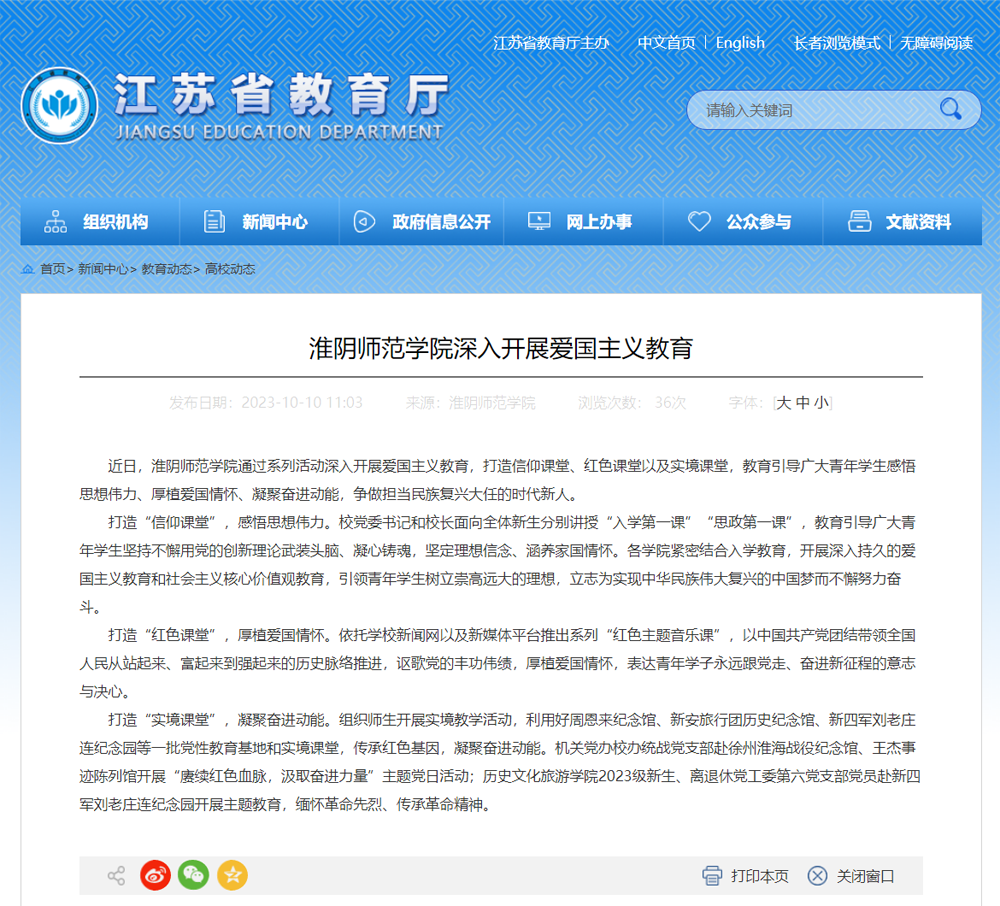Viewport: 1000px width, 906px height.
Task: Click the document icon beside 新闻中心
Action: click(x=214, y=222)
